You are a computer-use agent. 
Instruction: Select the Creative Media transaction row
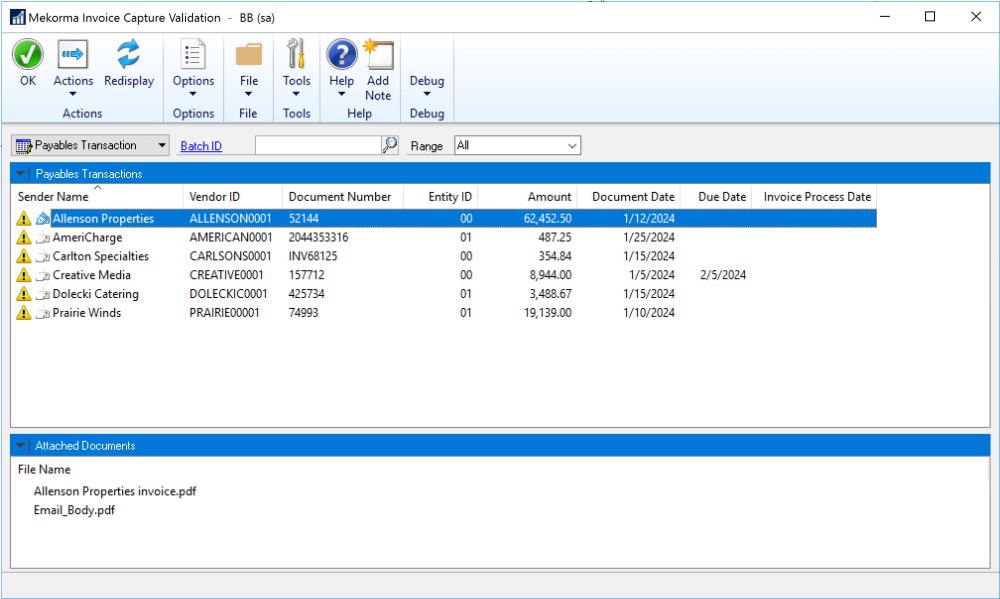[x=92, y=275]
